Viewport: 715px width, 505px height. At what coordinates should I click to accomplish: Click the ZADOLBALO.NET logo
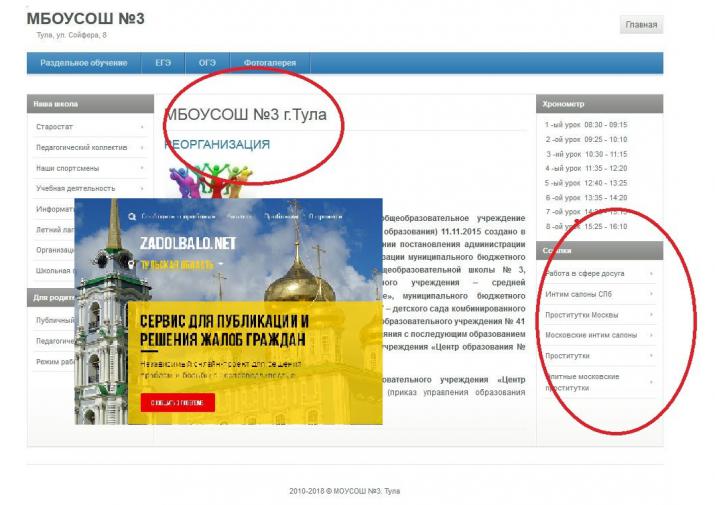(187, 241)
